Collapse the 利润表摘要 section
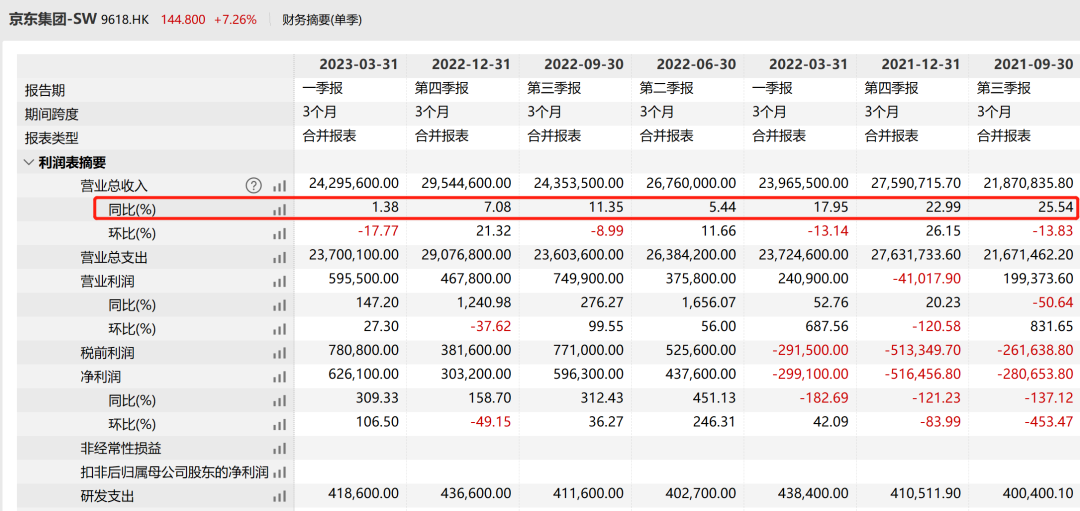Screen dimensions: 1080x511 click(28, 163)
